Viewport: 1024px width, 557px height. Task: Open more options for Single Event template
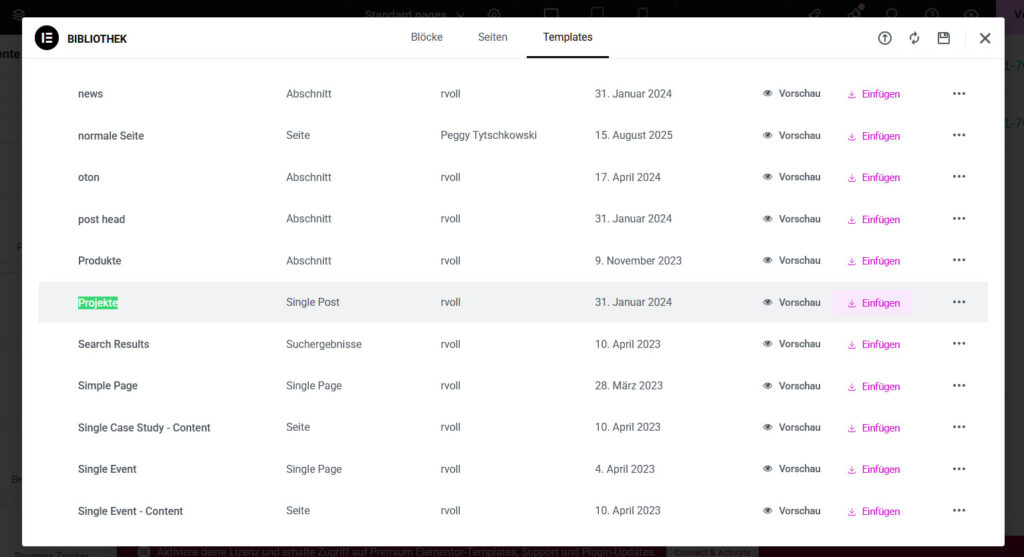(x=959, y=469)
